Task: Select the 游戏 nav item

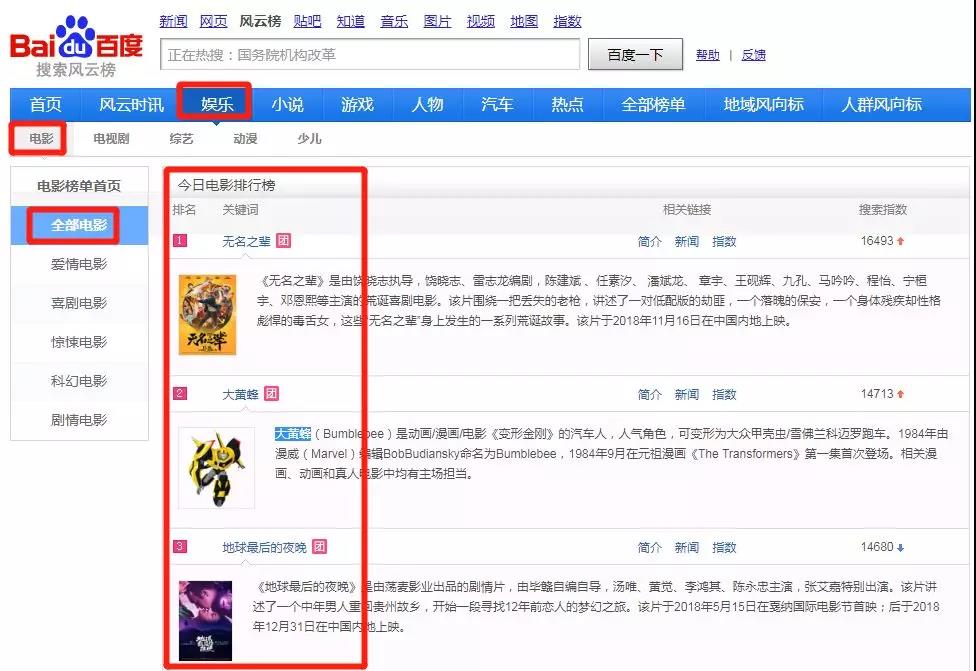Action: 357,104
